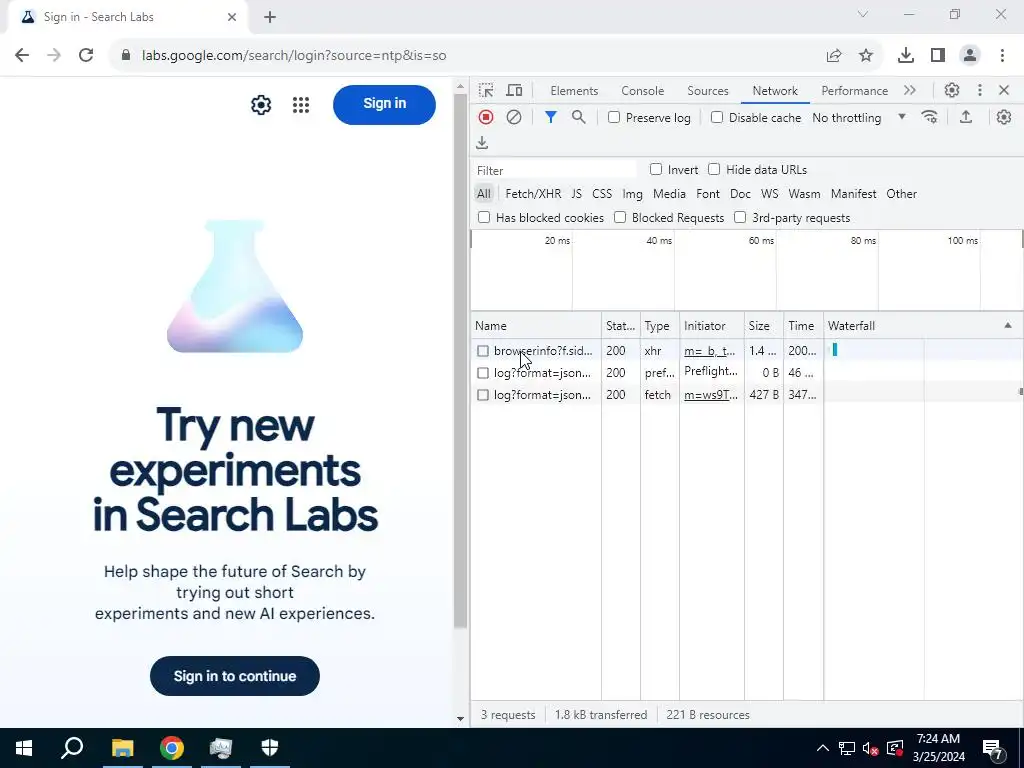Open Chrome profile avatar
Image resolution: width=1024 pixels, height=768 pixels.
(x=970, y=55)
